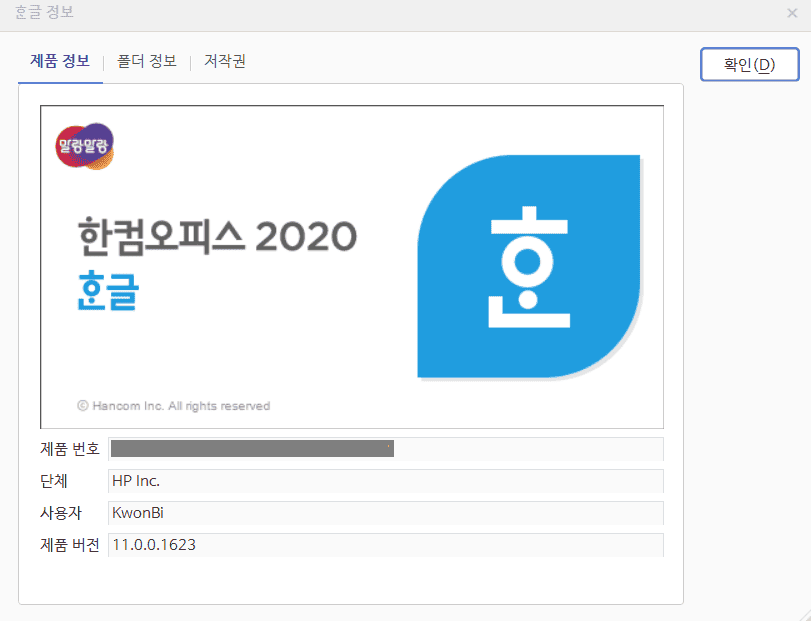
Task: Click the 한컴오피스 2020 title text
Action: tap(217, 237)
